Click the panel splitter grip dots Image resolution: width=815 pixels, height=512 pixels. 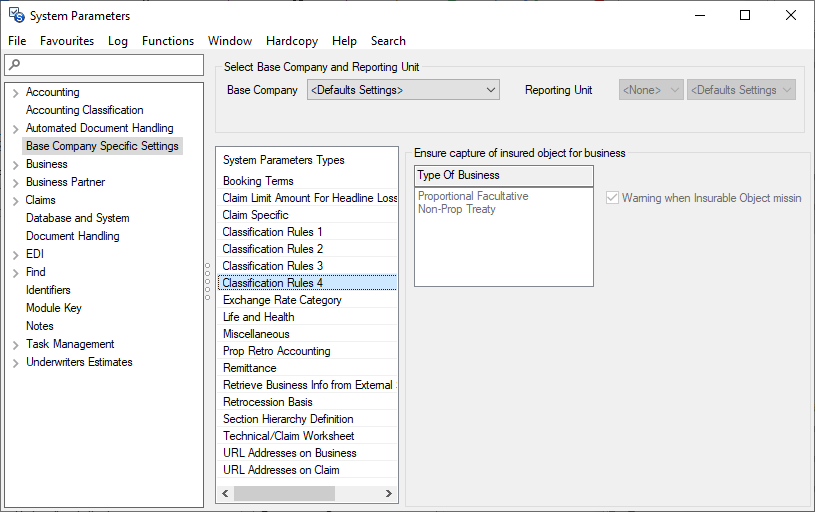(209, 281)
